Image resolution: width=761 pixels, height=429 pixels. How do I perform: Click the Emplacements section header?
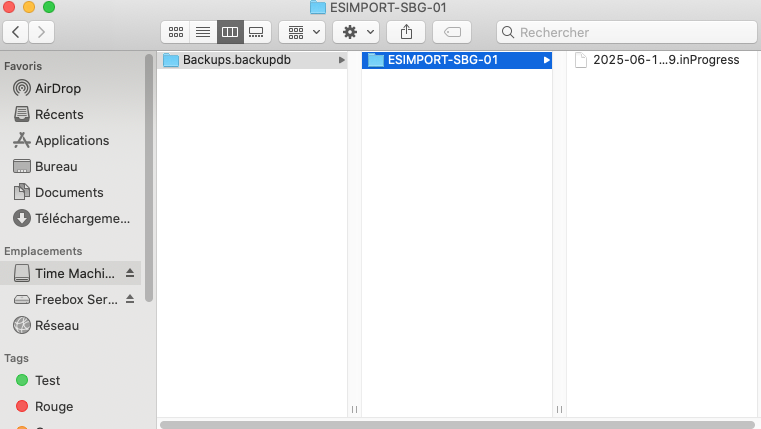[43, 251]
